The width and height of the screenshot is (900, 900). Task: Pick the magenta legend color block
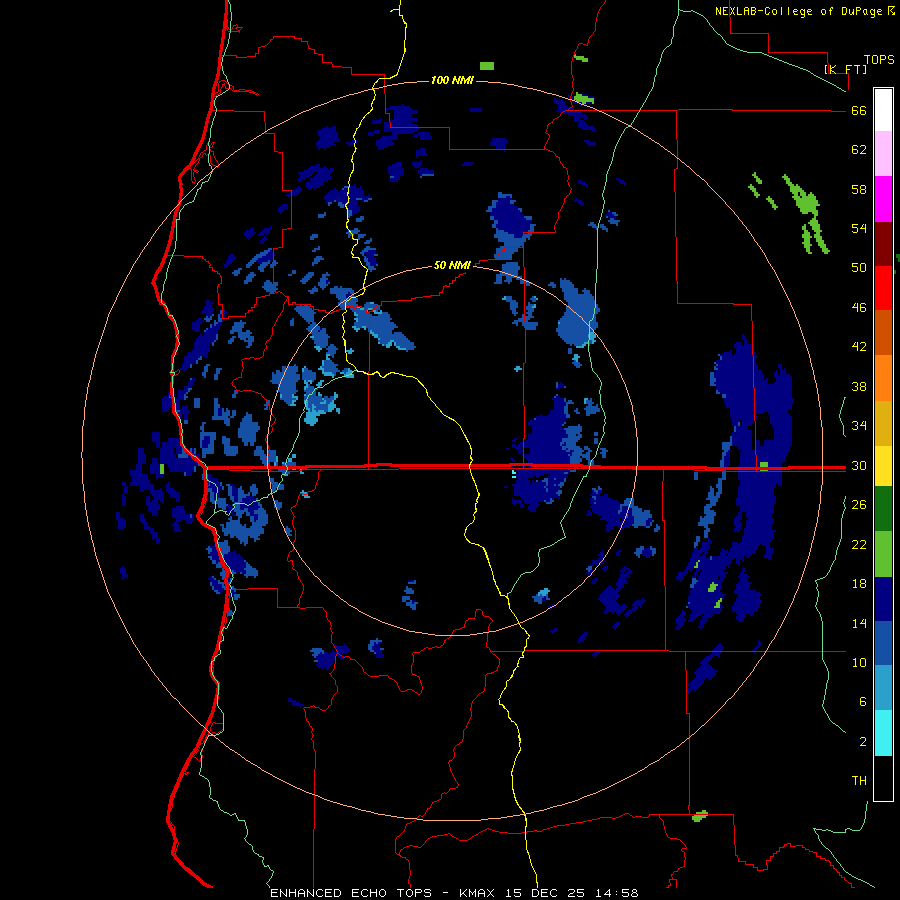883,199
